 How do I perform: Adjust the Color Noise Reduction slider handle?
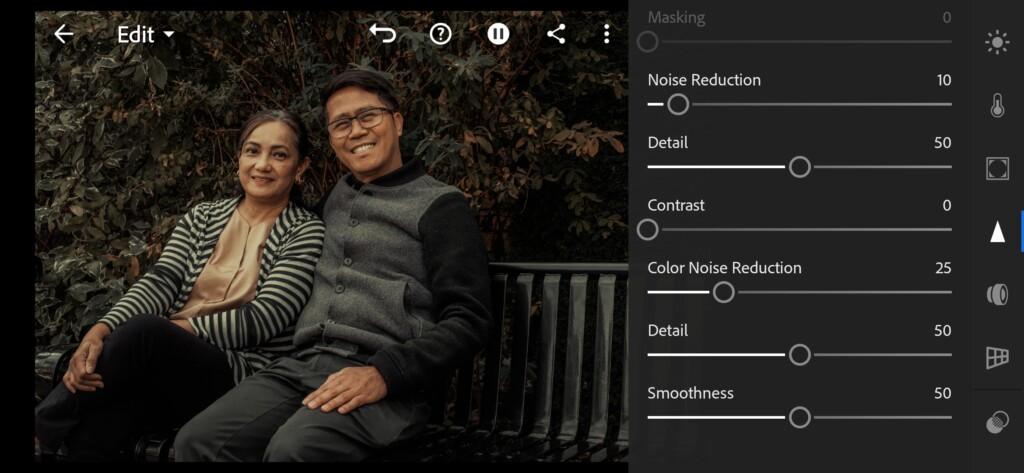(723, 293)
